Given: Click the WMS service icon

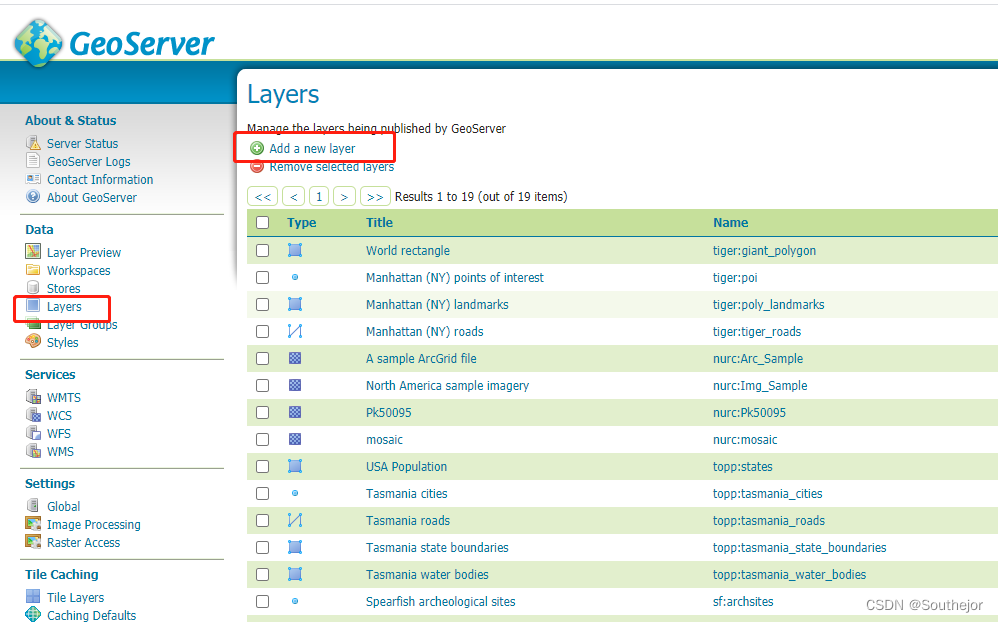Looking at the screenshot, I should 33,451.
